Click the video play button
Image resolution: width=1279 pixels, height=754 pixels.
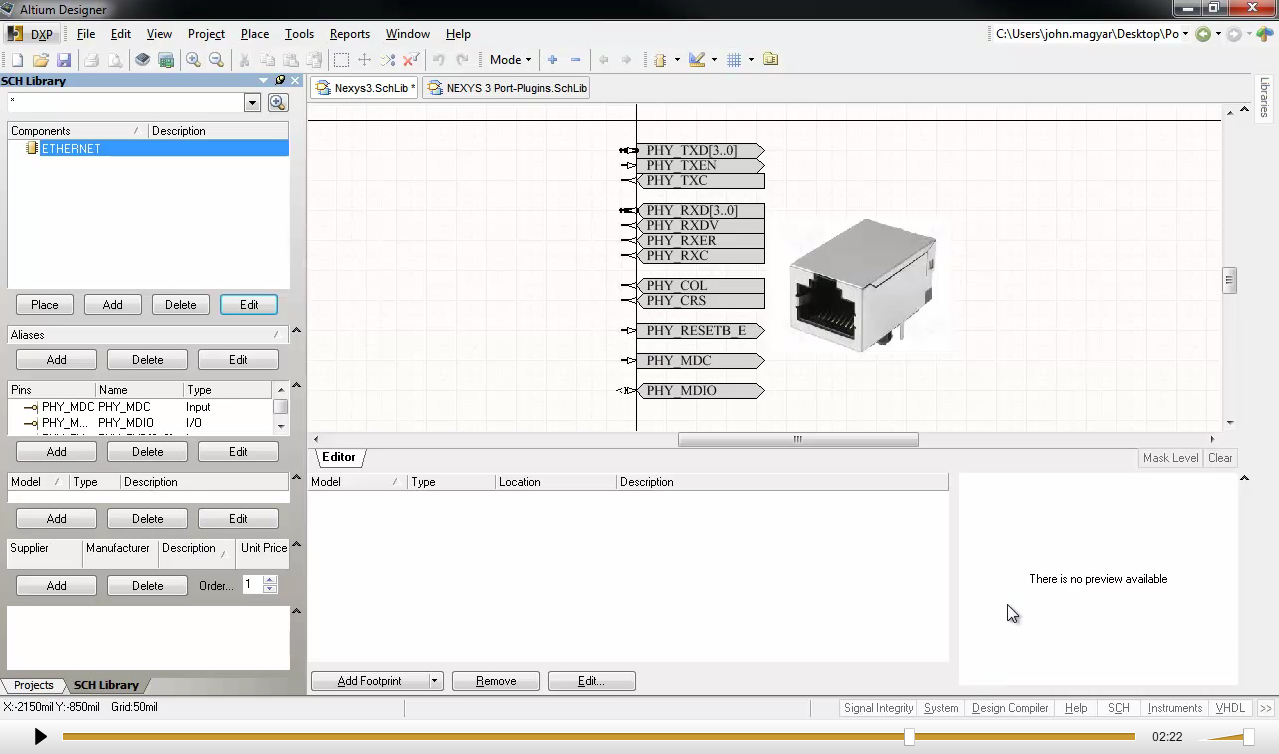point(40,737)
